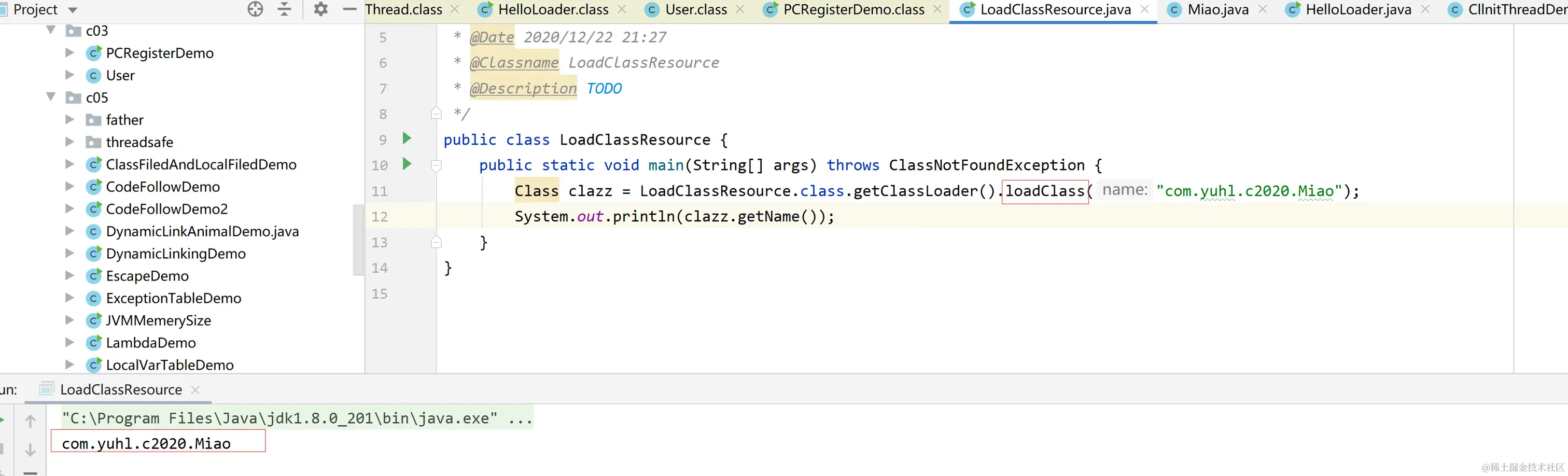
Task: Select LocalVarTableDemo in tree
Action: tap(170, 365)
